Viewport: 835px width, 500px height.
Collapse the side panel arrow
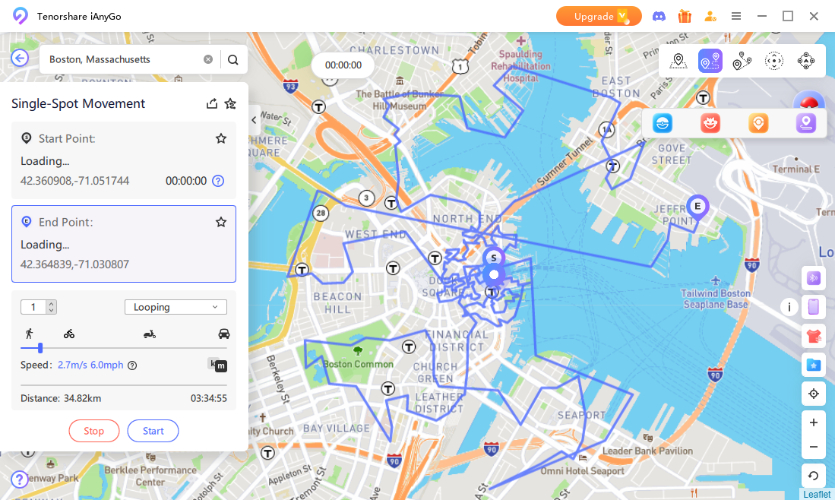(254, 120)
